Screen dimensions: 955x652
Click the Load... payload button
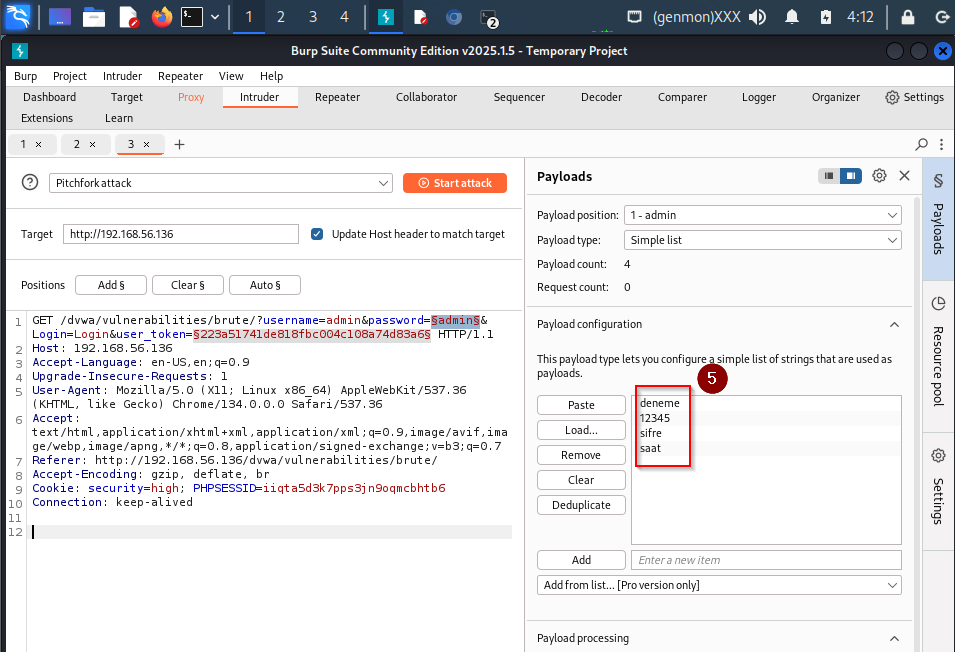(x=581, y=430)
